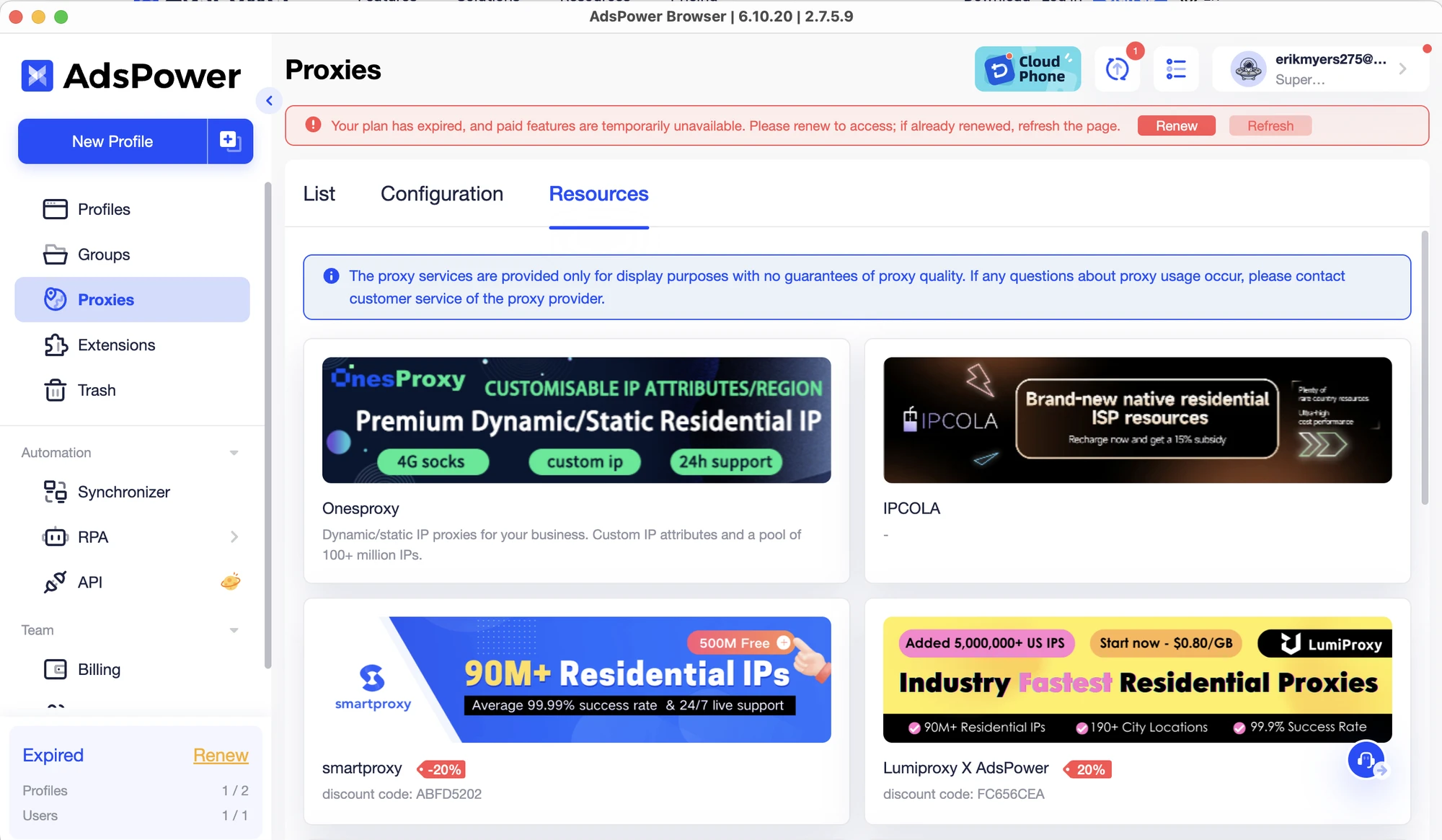Image resolution: width=1442 pixels, height=840 pixels.
Task: Open the Billing icon
Action: [56, 669]
